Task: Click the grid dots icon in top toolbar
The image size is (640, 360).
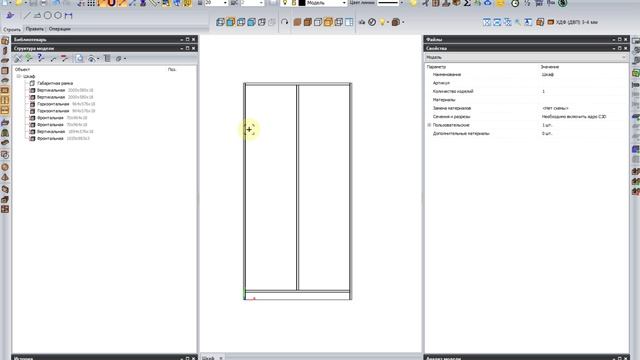Action: [91, 3]
